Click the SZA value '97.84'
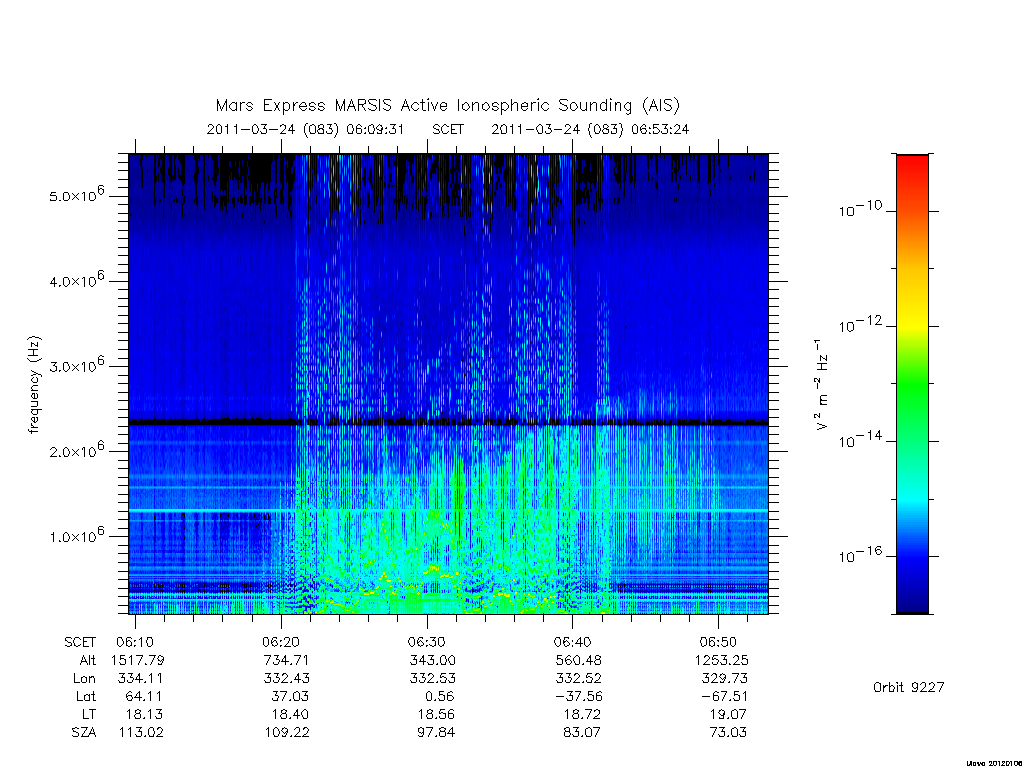The image size is (1024, 768). click(436, 733)
